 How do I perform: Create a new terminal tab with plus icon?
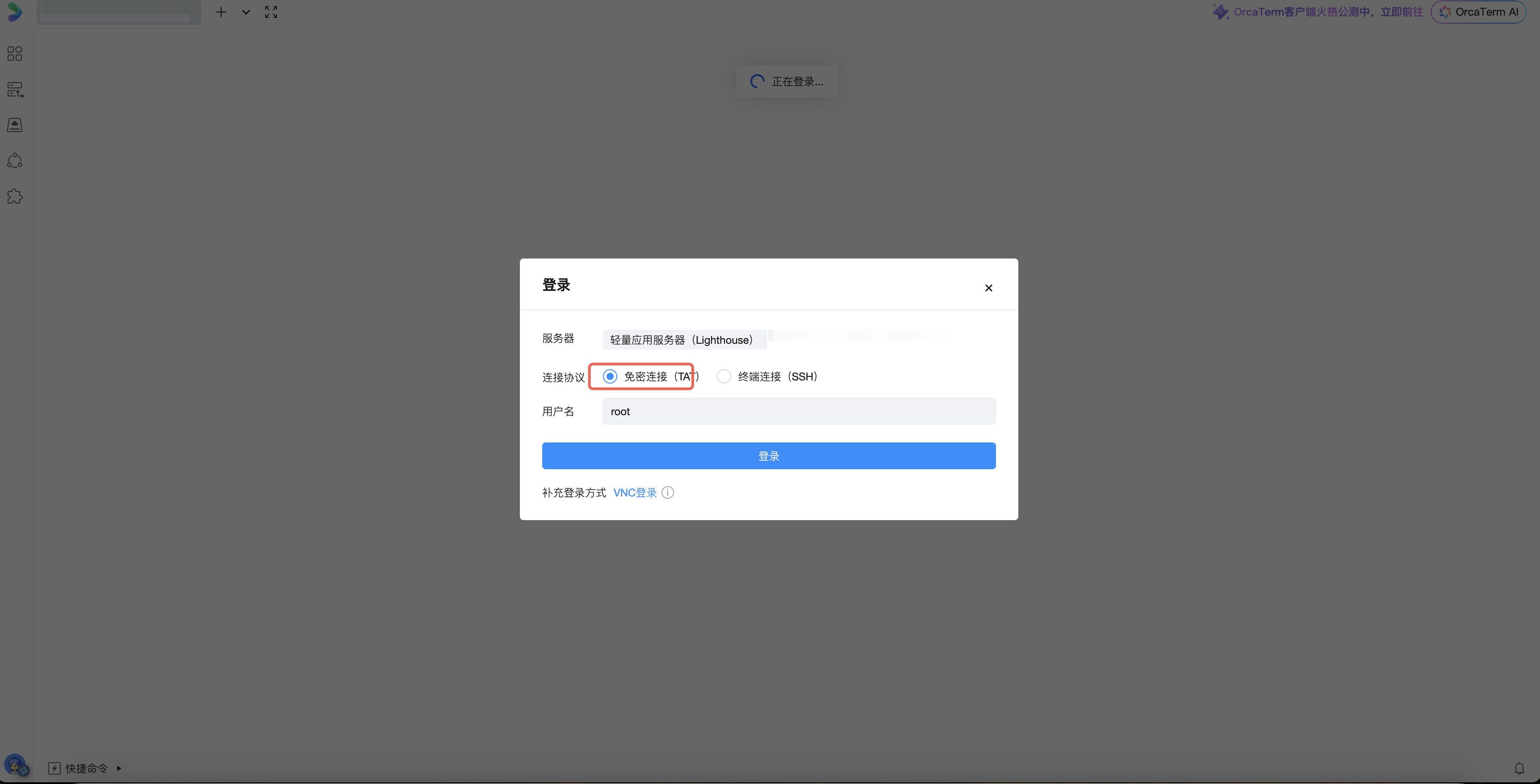click(221, 12)
